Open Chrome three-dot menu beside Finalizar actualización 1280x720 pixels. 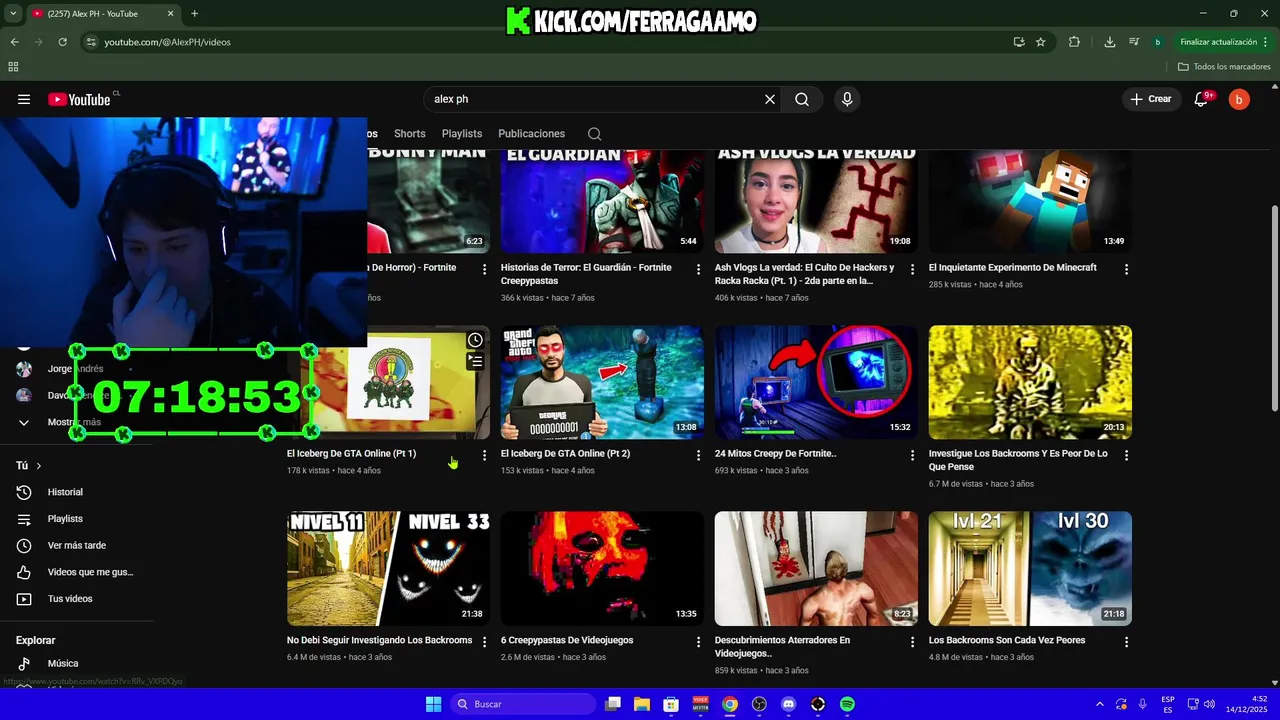[x=1266, y=42]
